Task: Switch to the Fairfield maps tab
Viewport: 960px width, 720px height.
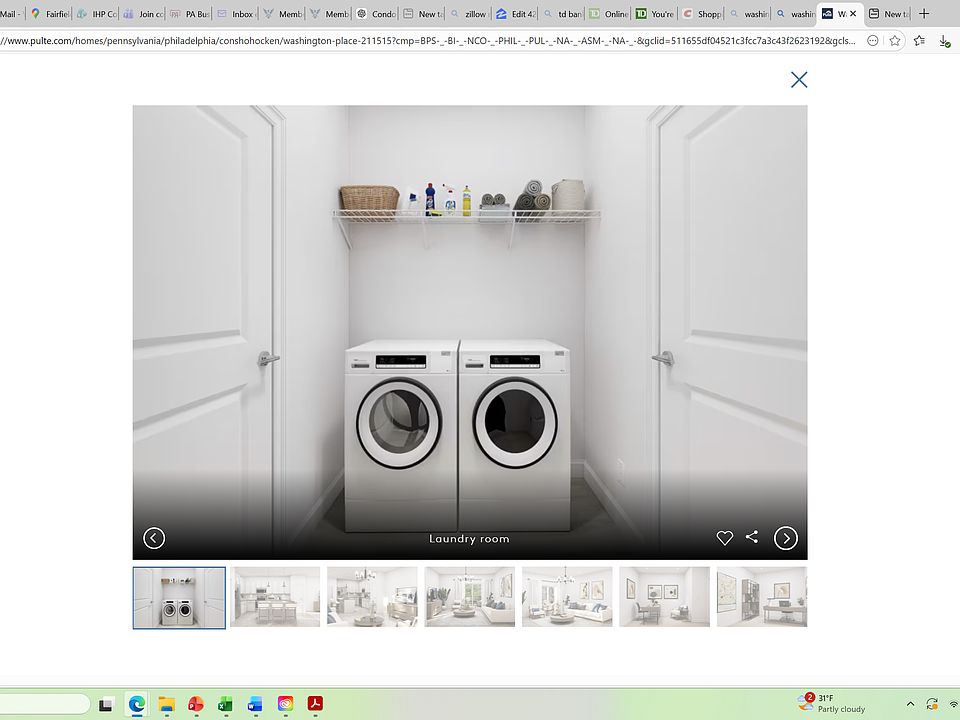Action: tap(50, 13)
